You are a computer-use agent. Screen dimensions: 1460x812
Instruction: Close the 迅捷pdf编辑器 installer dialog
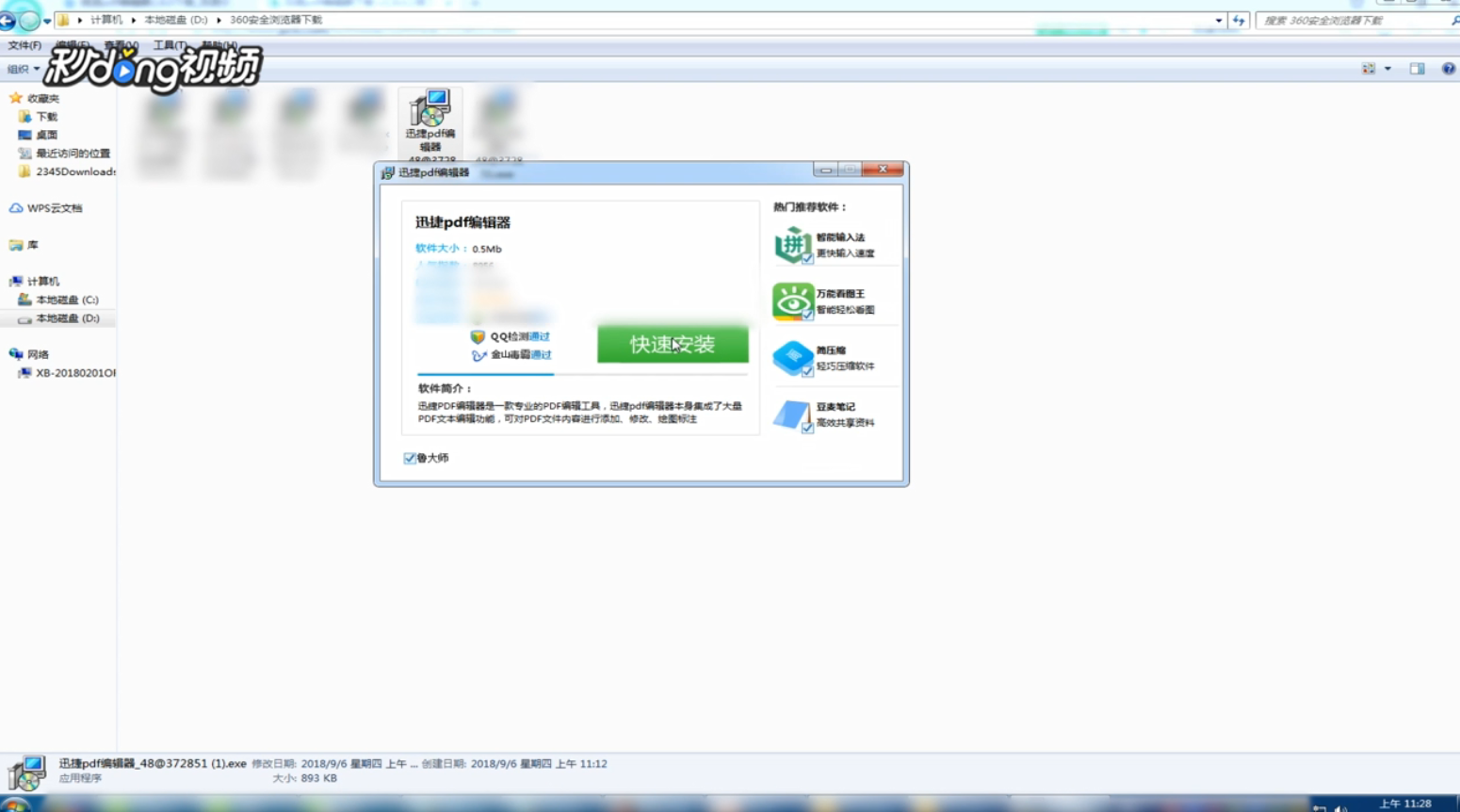pos(883,170)
